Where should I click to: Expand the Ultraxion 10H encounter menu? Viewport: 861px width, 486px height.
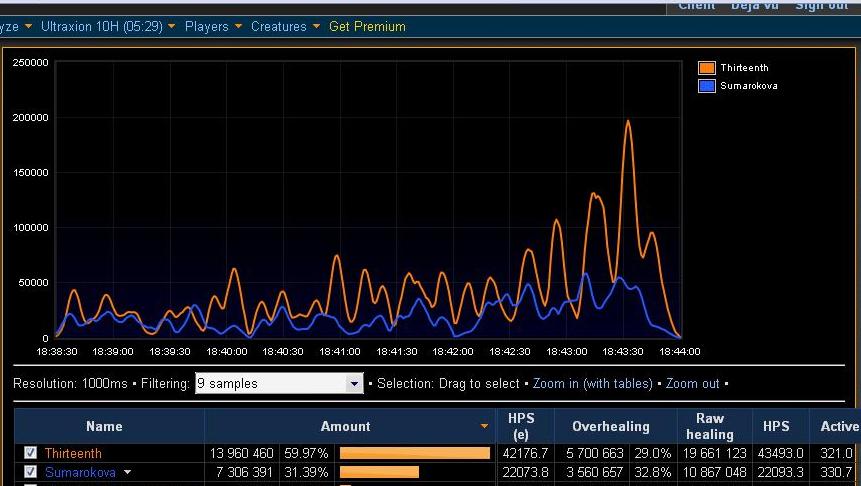(108, 26)
